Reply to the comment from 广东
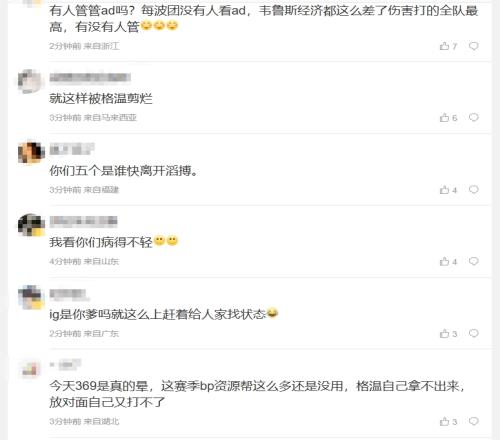The width and height of the screenshot is (500, 440). point(474,333)
